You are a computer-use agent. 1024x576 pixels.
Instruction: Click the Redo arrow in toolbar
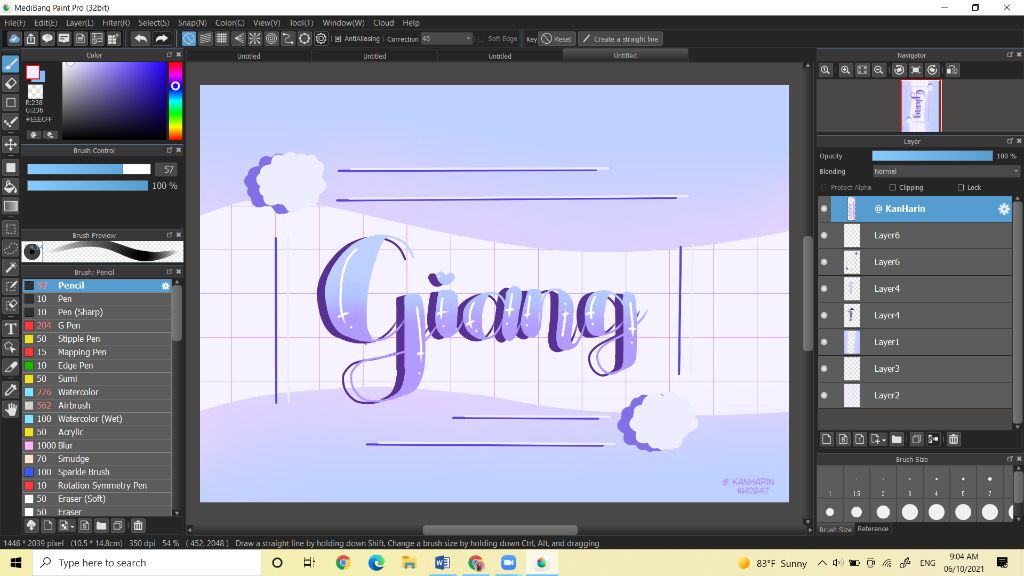pos(161,39)
